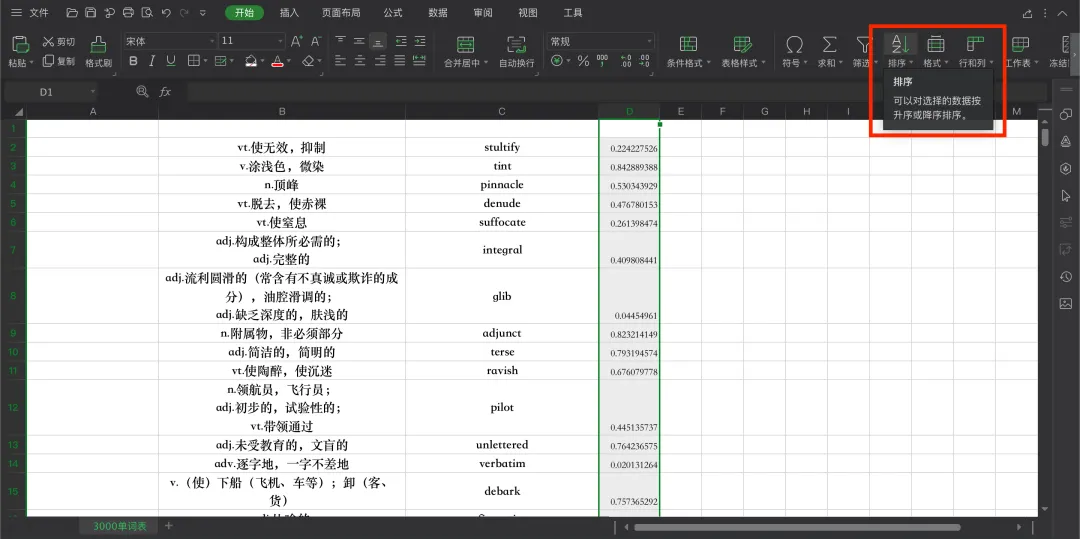Open the number format dropdown (常规)
The width and height of the screenshot is (1080, 539).
(x=648, y=41)
